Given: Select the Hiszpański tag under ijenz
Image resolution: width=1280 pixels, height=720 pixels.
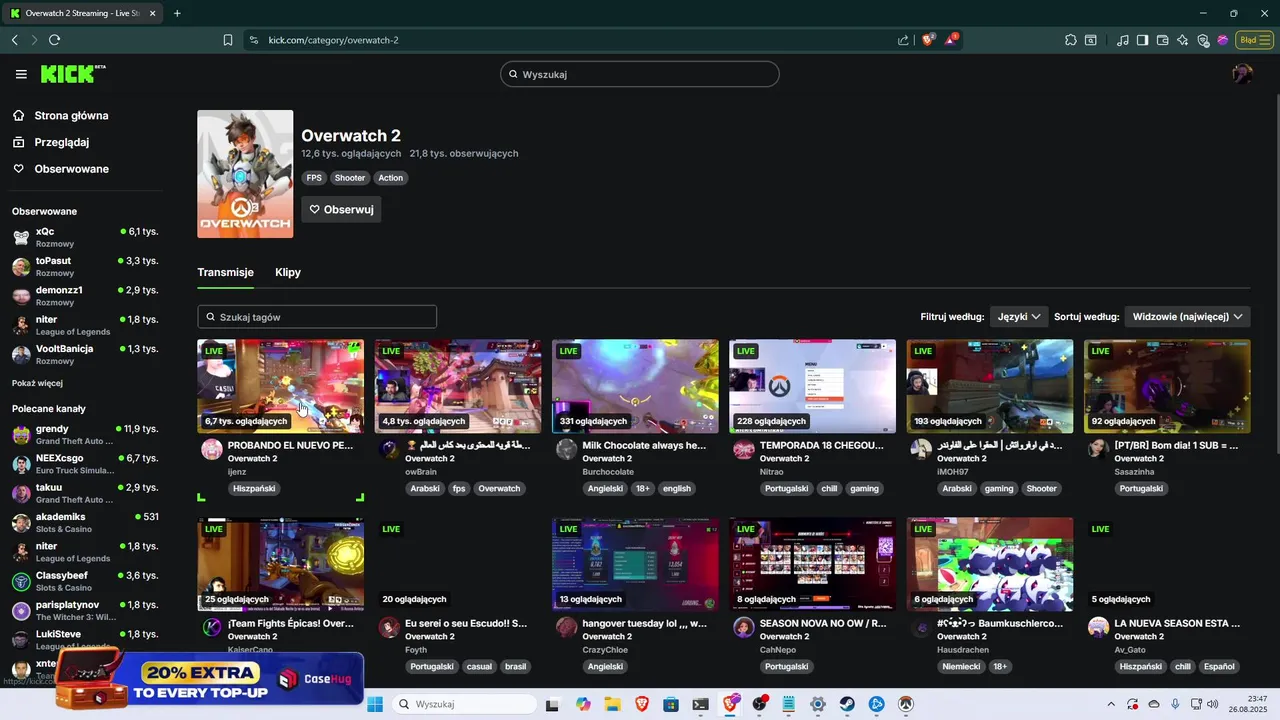Looking at the screenshot, I should click(x=253, y=489).
